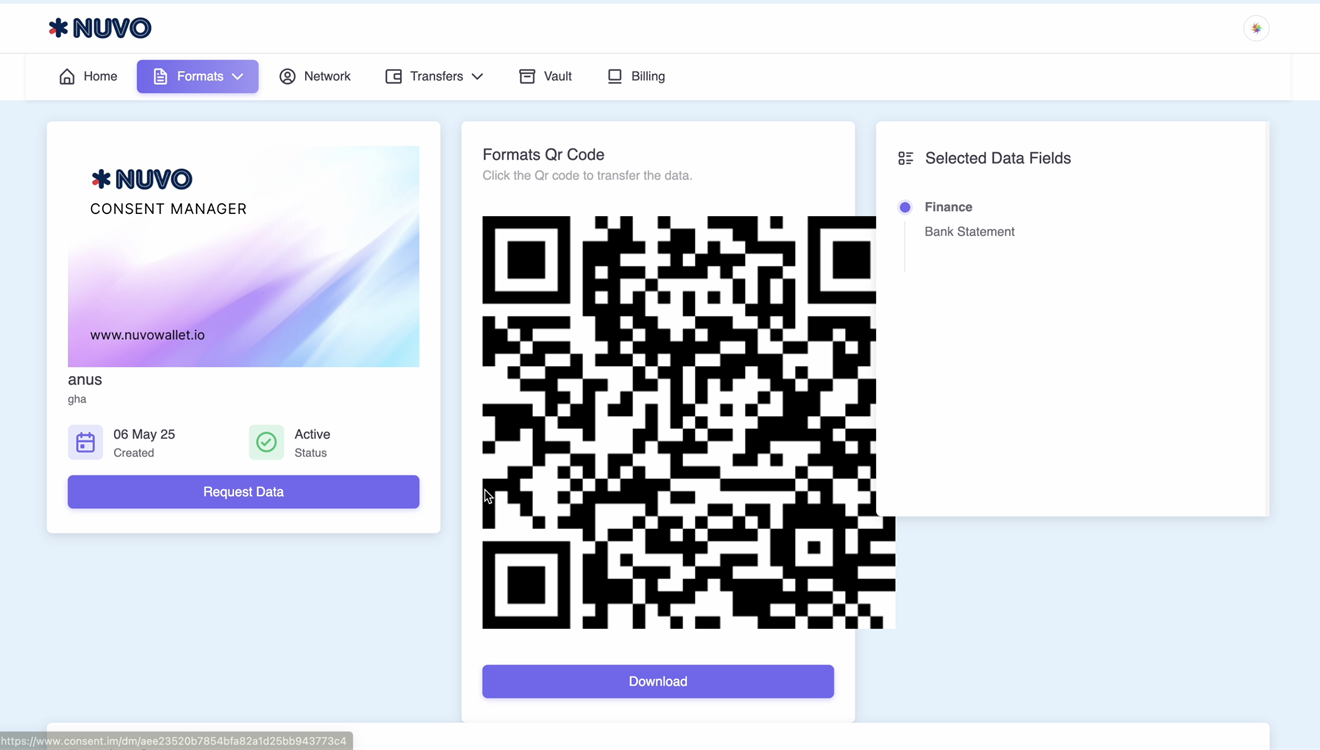Click the '06 May 25' date text
This screenshot has height=750, width=1320.
(x=144, y=434)
